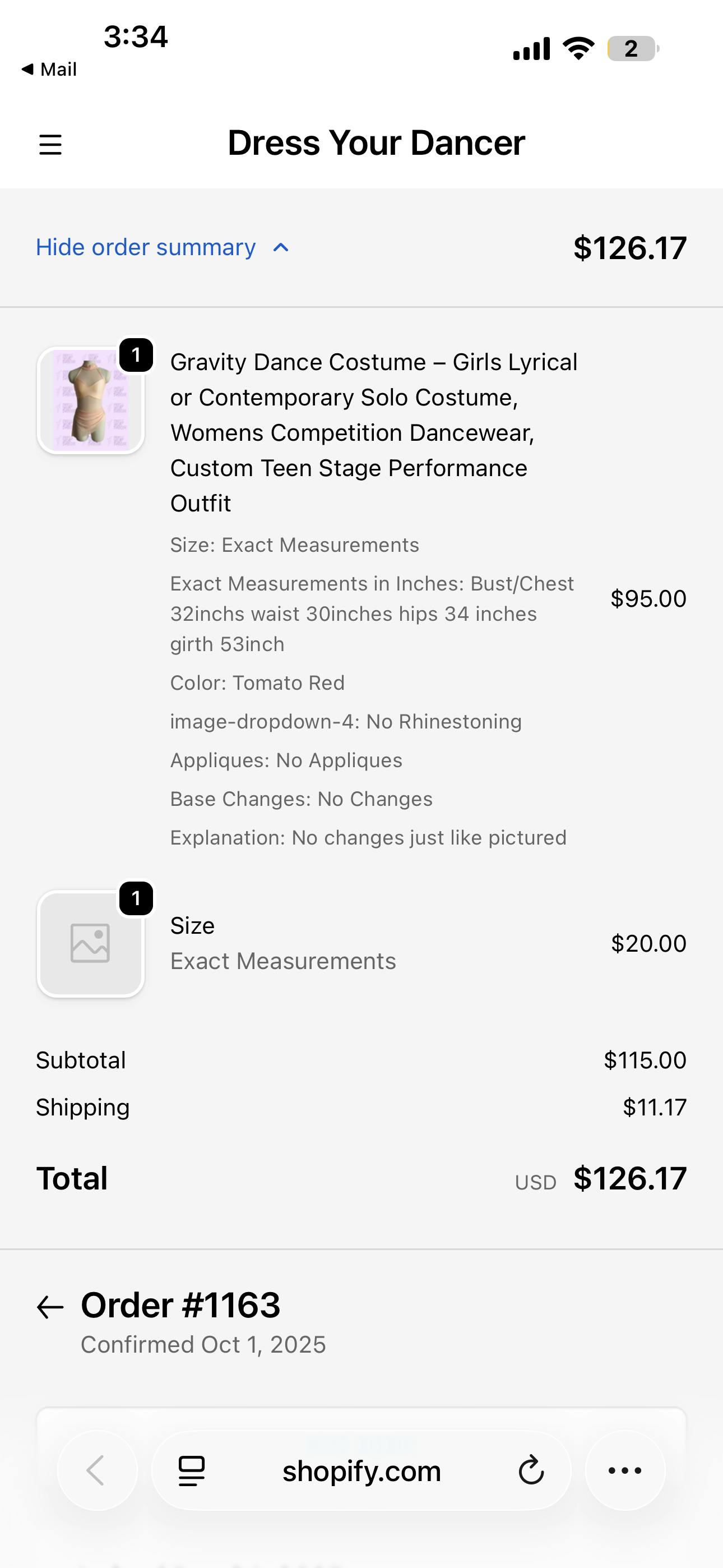Tap the Order #1163 heading
Image resolution: width=723 pixels, height=1568 pixels.
pos(180,1306)
